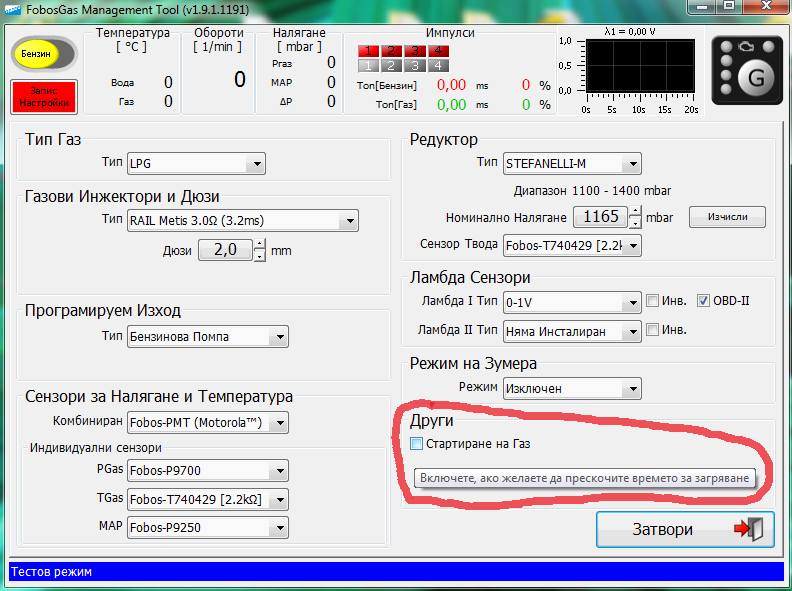Uncheck the OBD-II checkbox
The height and width of the screenshot is (591, 792).
pyautogui.click(x=703, y=301)
